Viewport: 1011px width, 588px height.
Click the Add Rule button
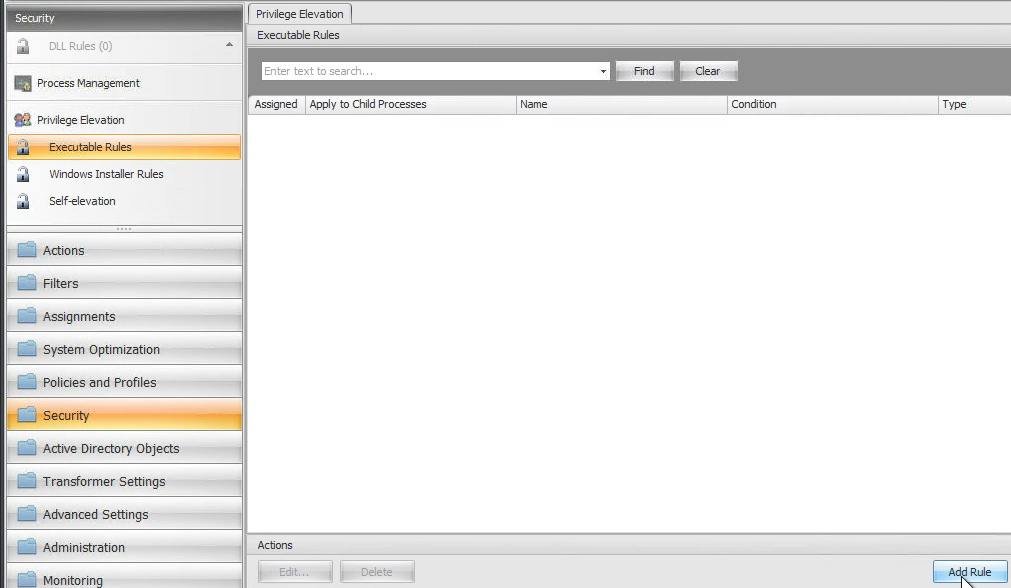970,572
